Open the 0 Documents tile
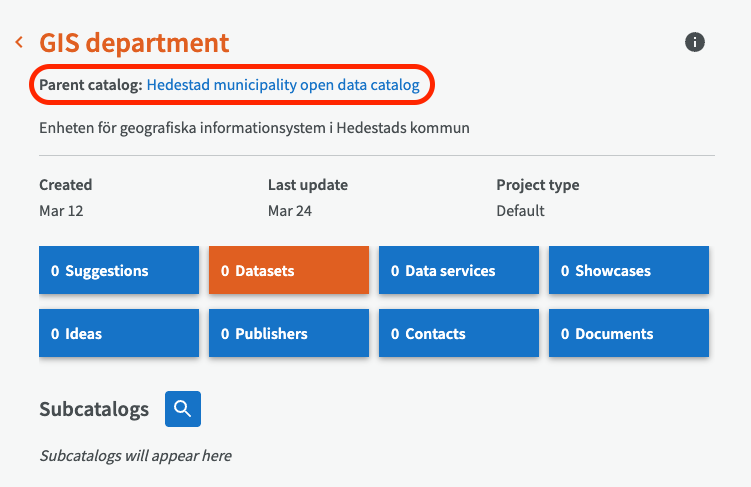The height and width of the screenshot is (487, 751). point(629,333)
